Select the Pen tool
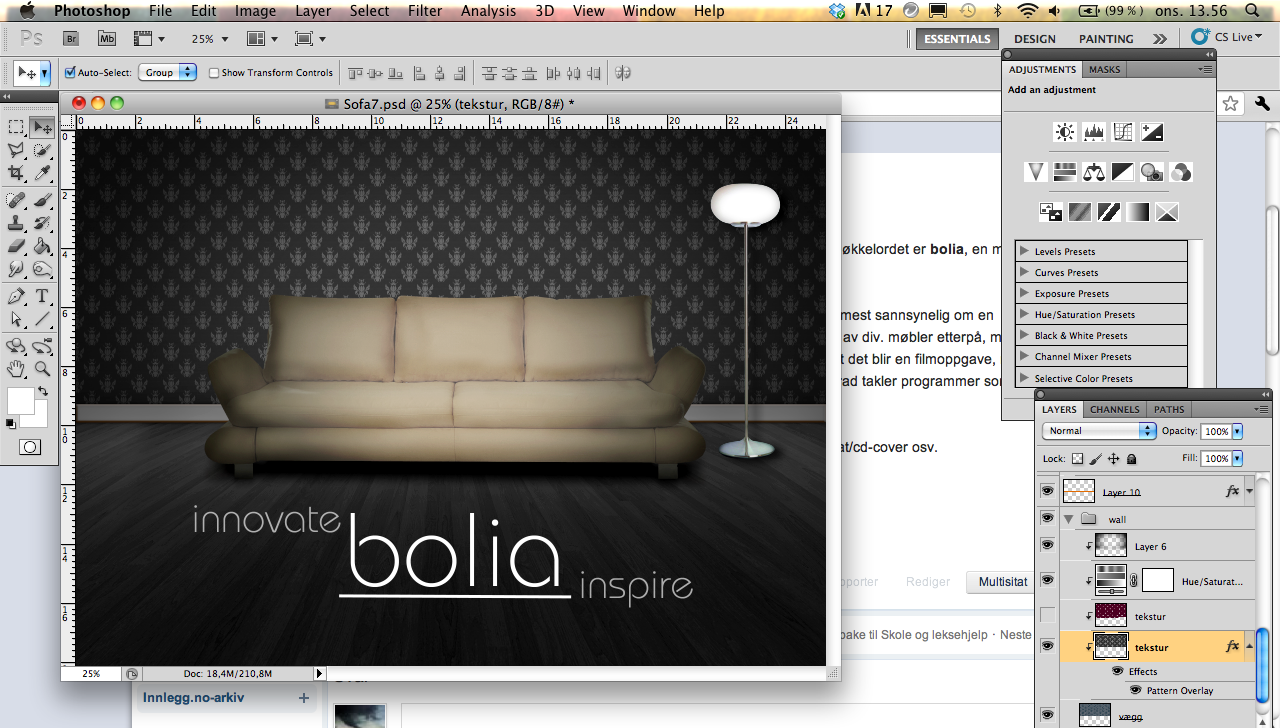The height and width of the screenshot is (728, 1280). 17,296
